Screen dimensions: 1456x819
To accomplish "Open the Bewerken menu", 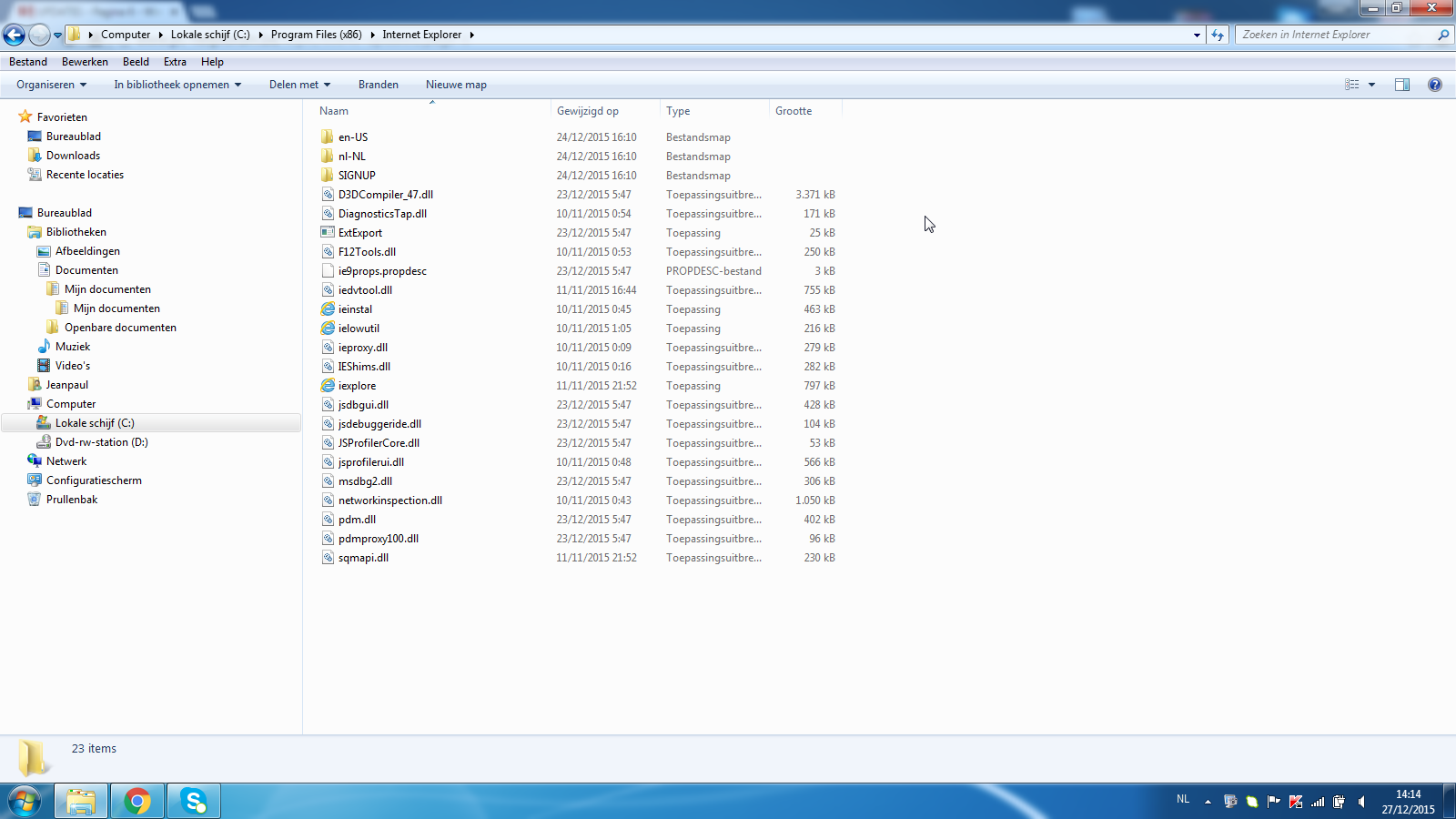I will (x=85, y=62).
